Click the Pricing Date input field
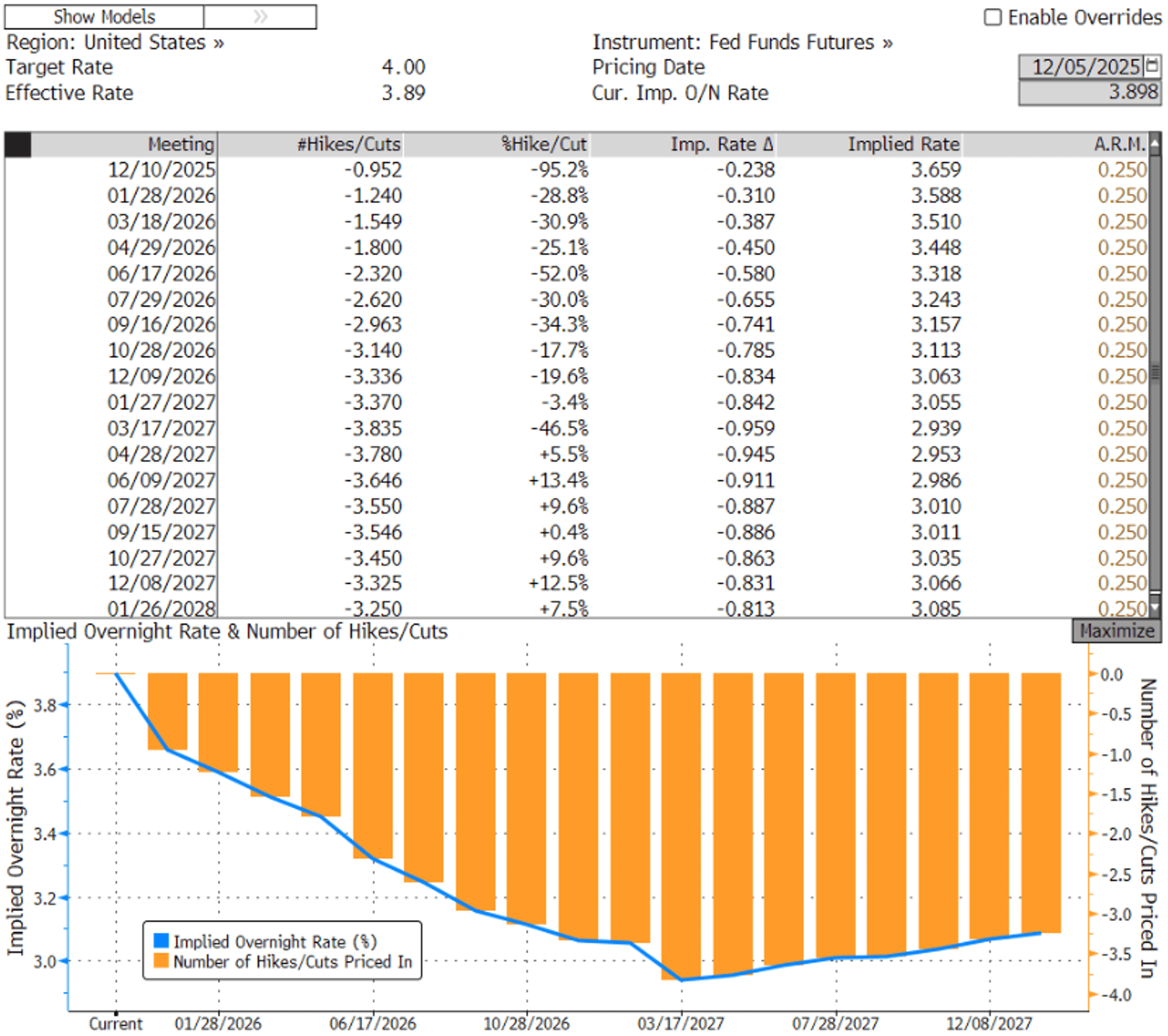This screenshot has height=1036, width=1168. coord(1081,67)
